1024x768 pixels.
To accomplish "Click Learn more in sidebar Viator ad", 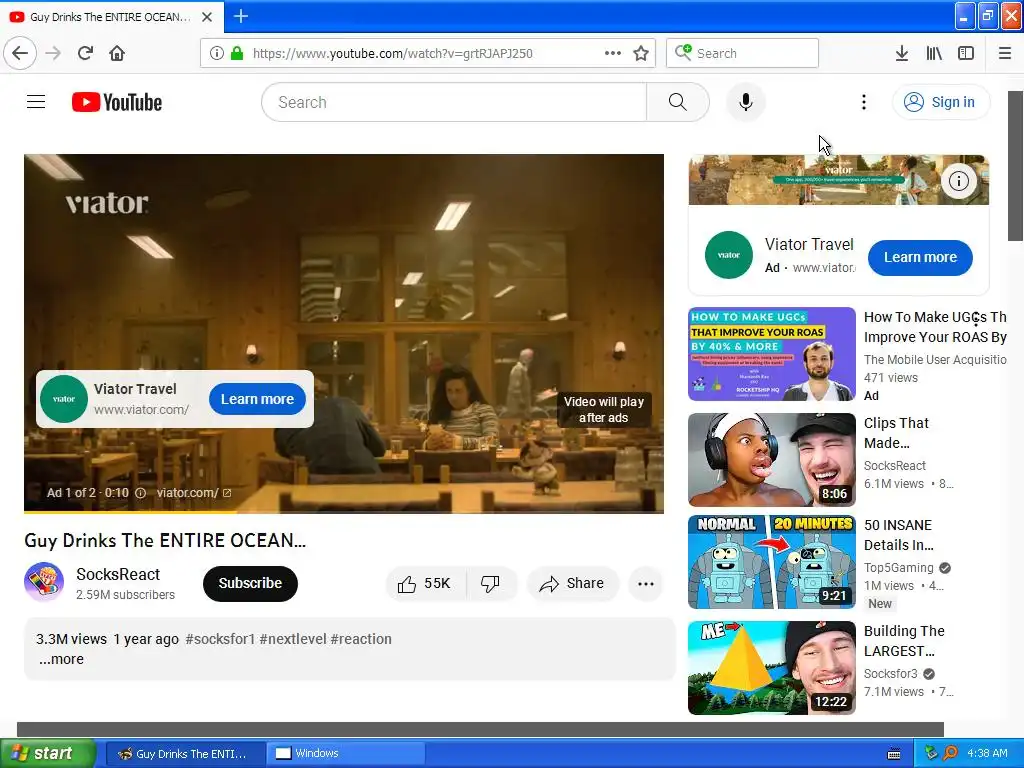I will 920,257.
